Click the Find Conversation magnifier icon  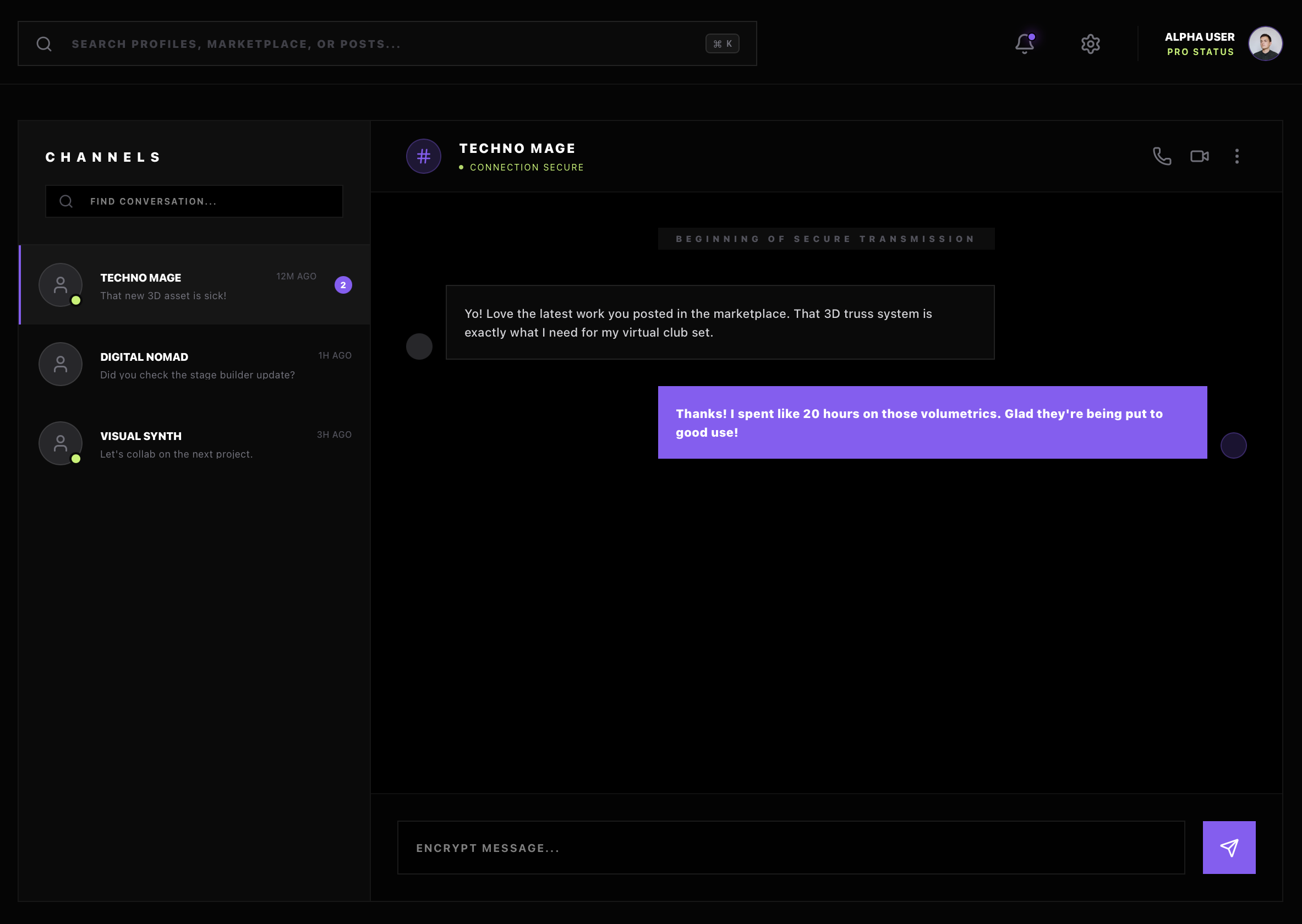point(66,201)
